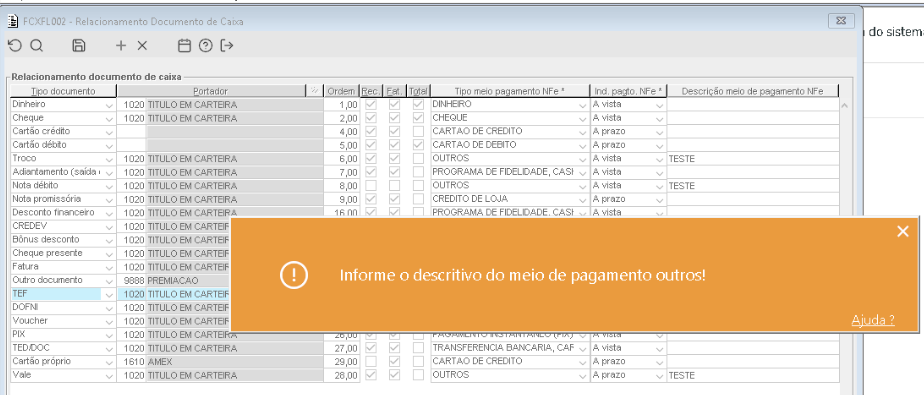The width and height of the screenshot is (924, 395).
Task: Click TESTE description in Nota débito row
Action: (x=752, y=185)
